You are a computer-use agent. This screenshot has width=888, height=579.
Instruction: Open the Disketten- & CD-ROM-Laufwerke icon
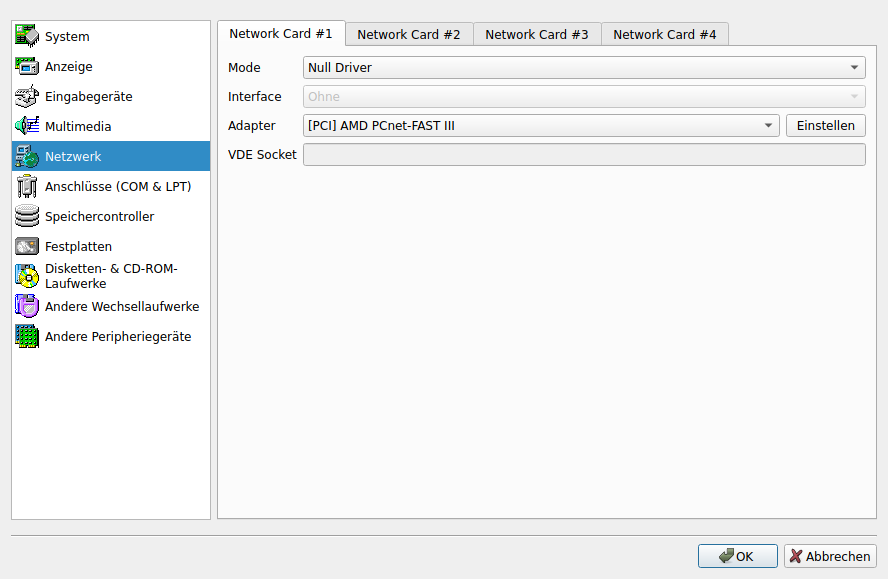[27, 277]
